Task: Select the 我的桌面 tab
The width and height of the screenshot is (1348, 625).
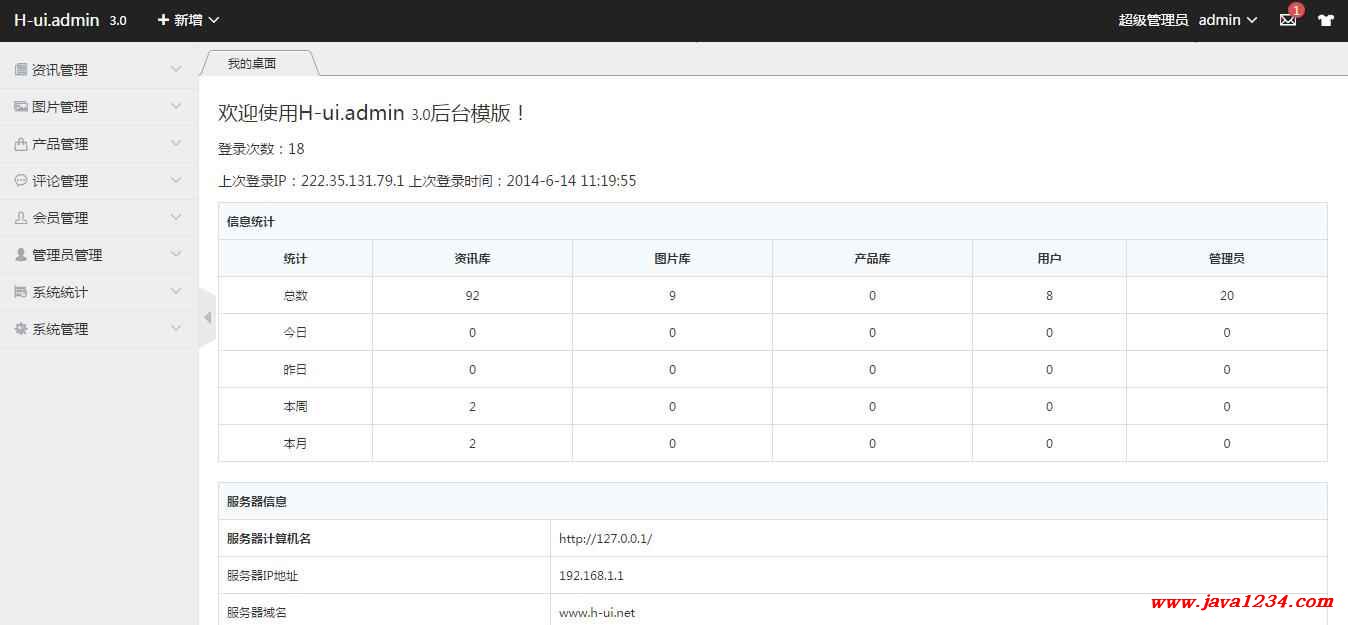Action: 252,63
